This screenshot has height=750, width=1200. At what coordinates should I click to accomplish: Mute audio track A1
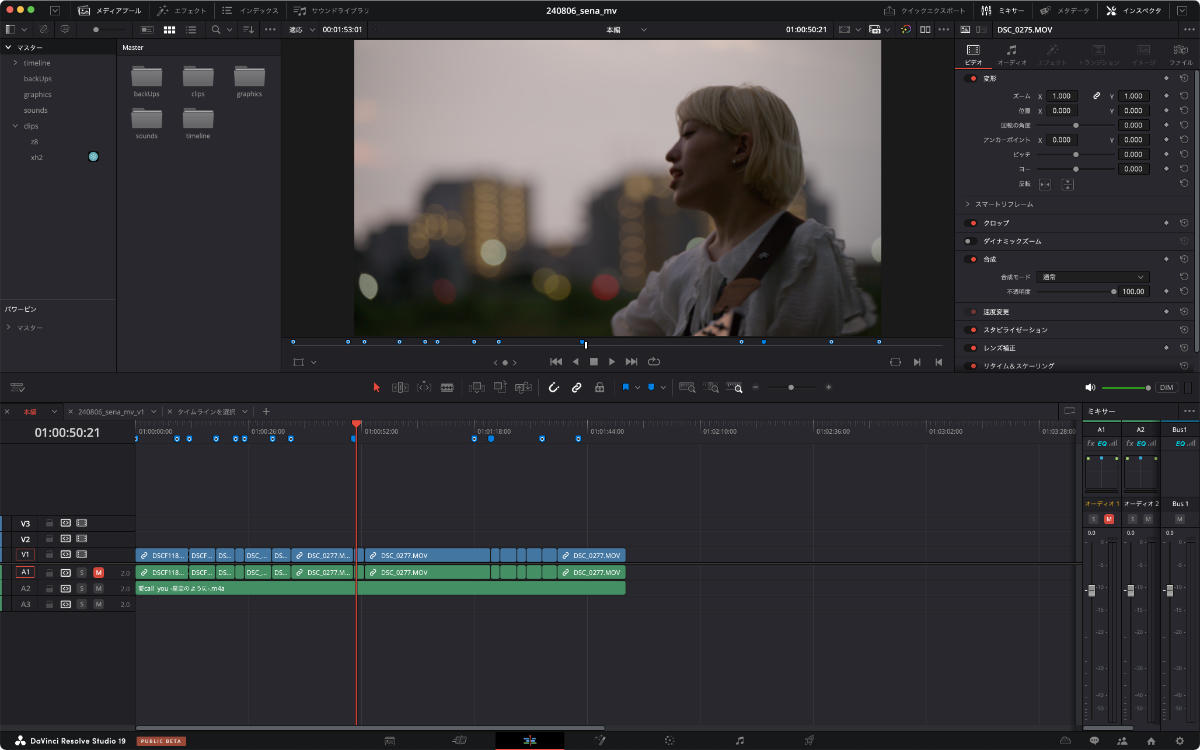click(x=98, y=573)
